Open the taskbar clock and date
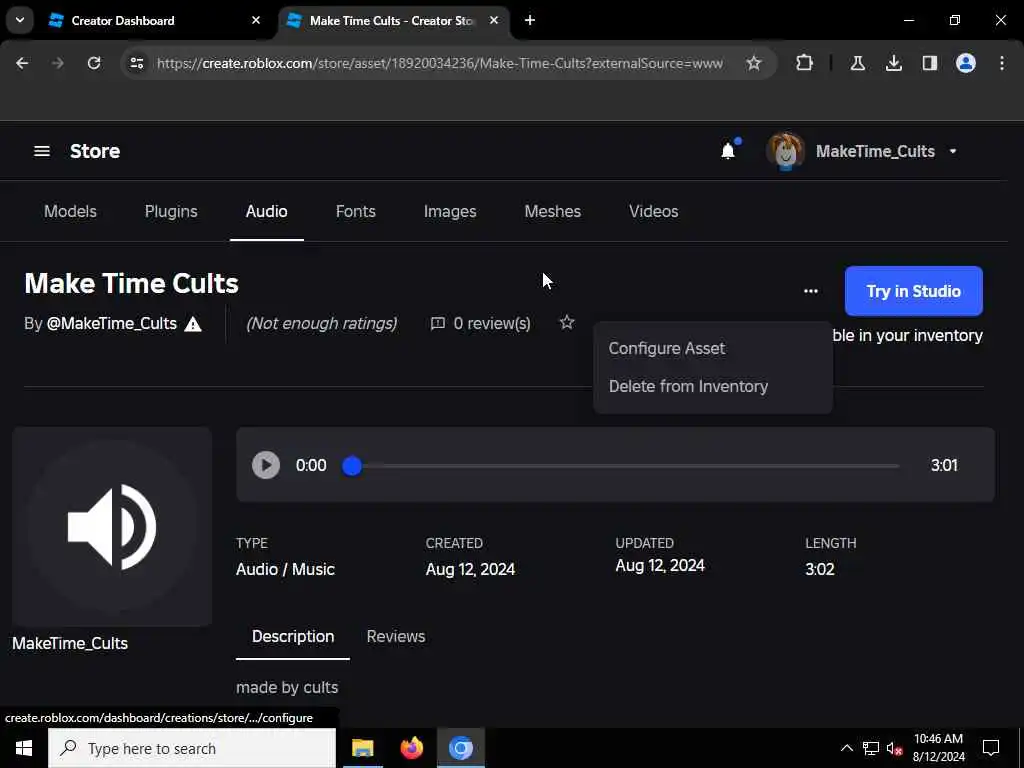Viewport: 1024px width, 768px height. [938, 748]
